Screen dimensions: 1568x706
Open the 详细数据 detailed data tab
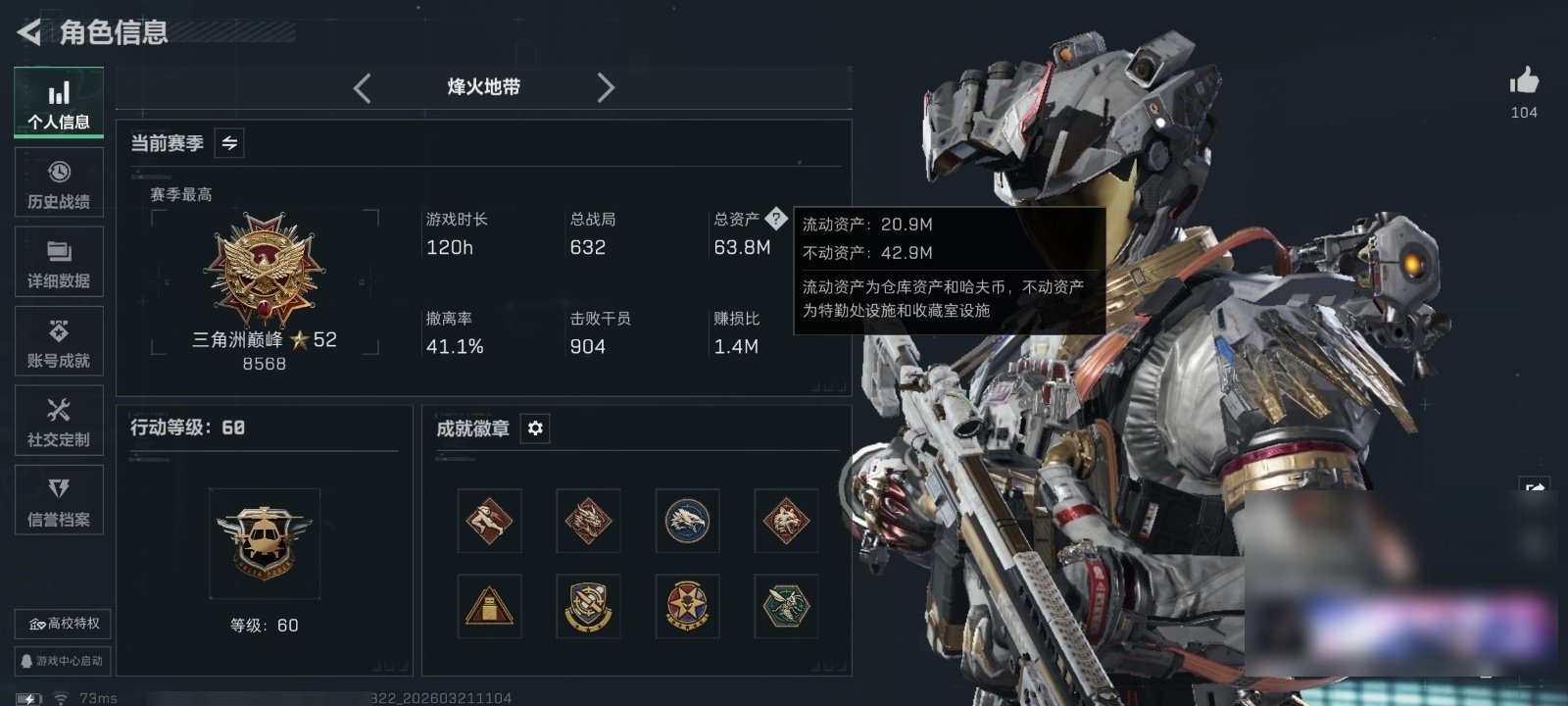(59, 262)
